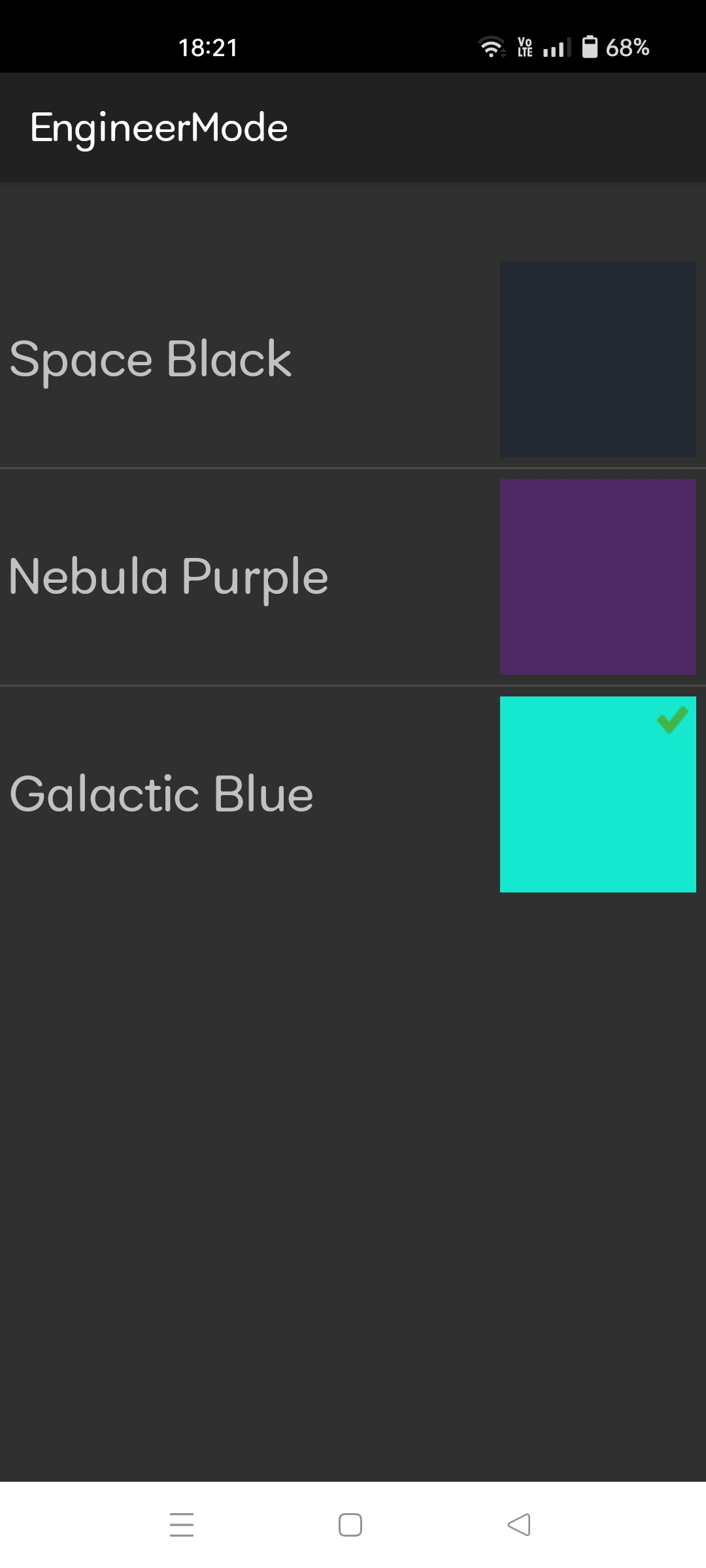Click the green checkmark on Galactic Blue
Image resolution: width=706 pixels, height=1568 pixels.
click(672, 719)
